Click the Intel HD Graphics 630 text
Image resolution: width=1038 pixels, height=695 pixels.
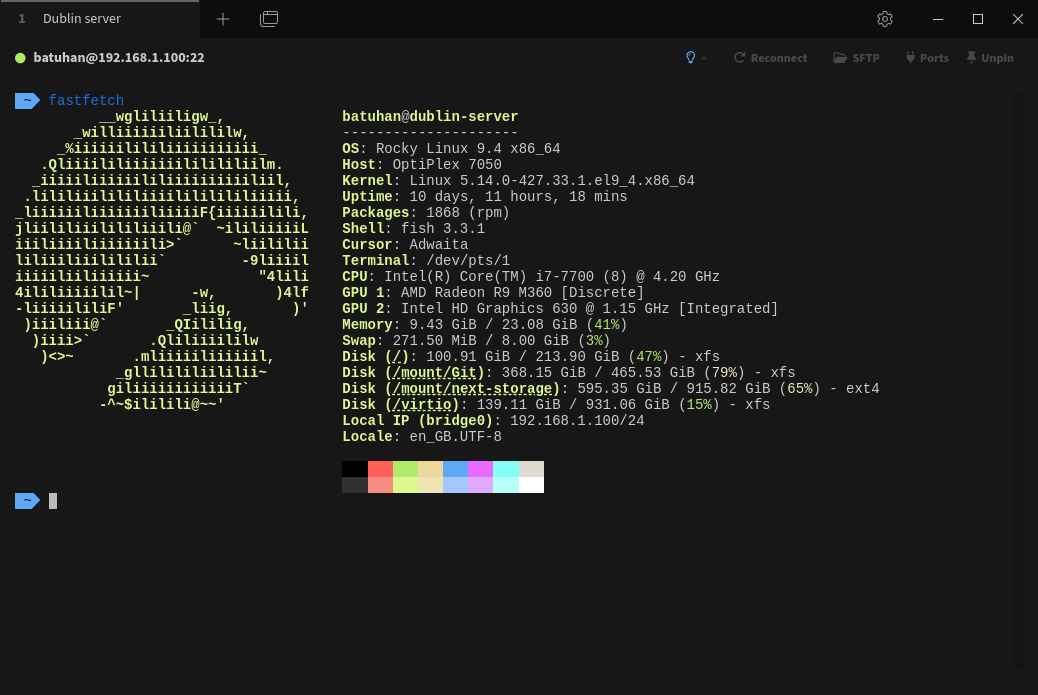click(489, 308)
